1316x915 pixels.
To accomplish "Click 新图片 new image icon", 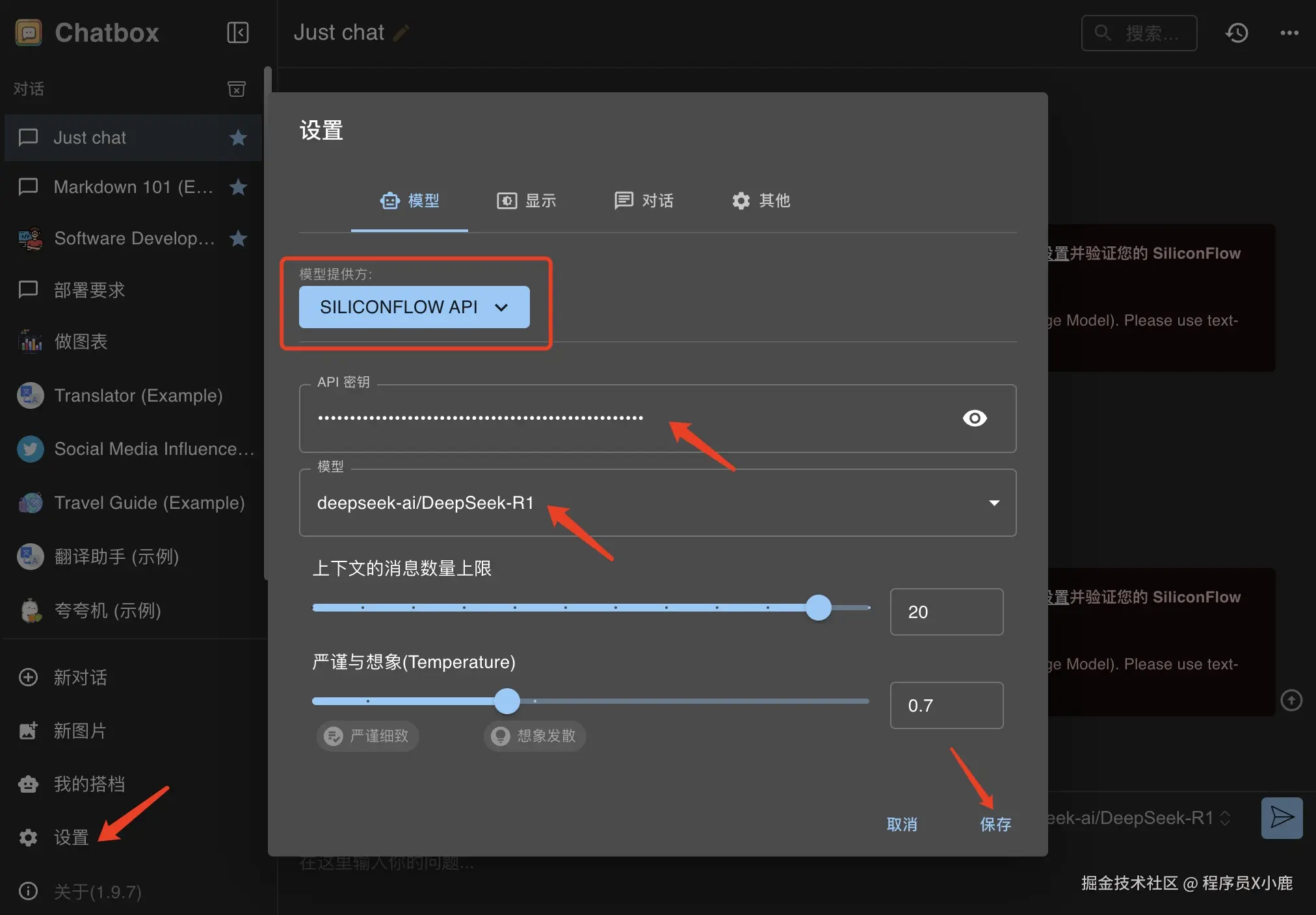I will coord(28,730).
